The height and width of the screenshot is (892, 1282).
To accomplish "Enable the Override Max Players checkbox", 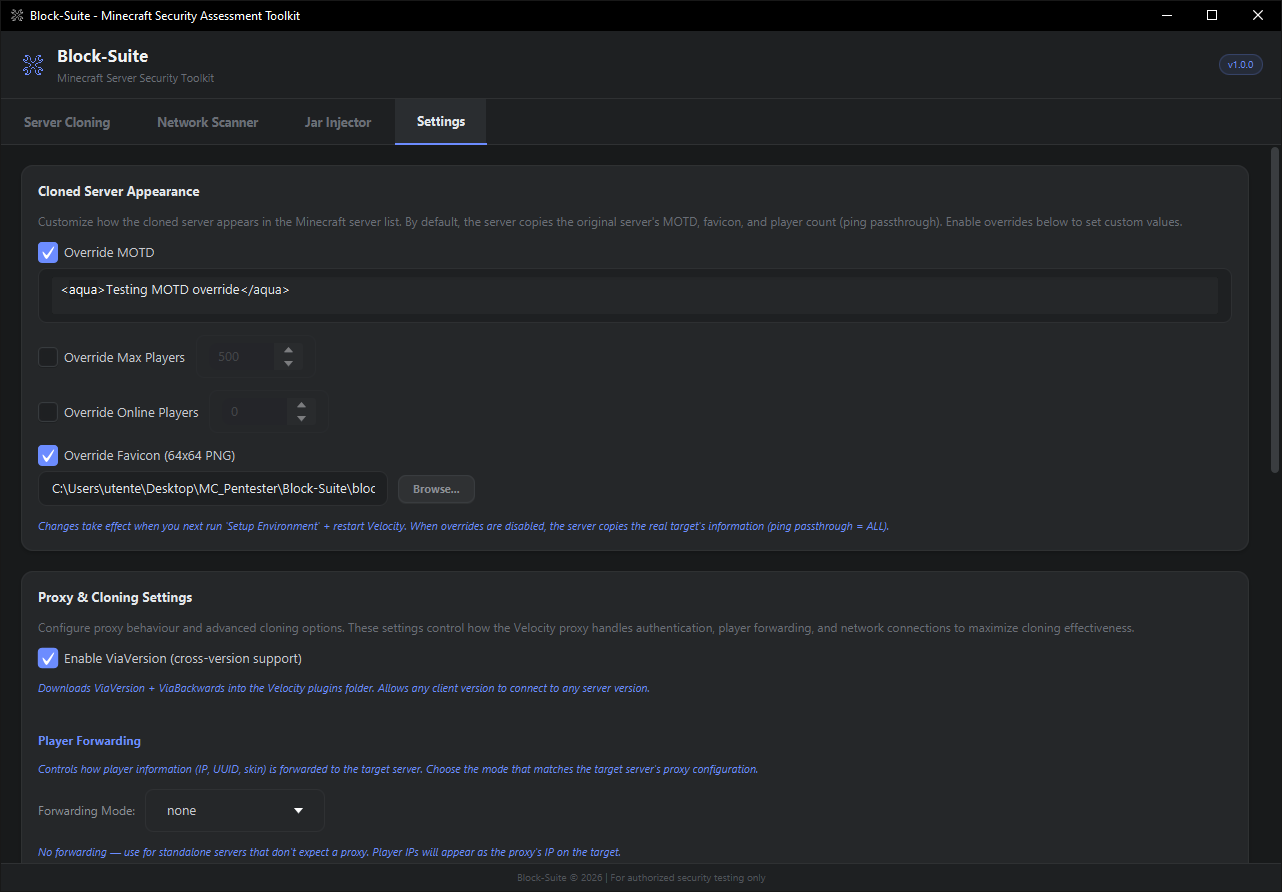I will [47, 356].
